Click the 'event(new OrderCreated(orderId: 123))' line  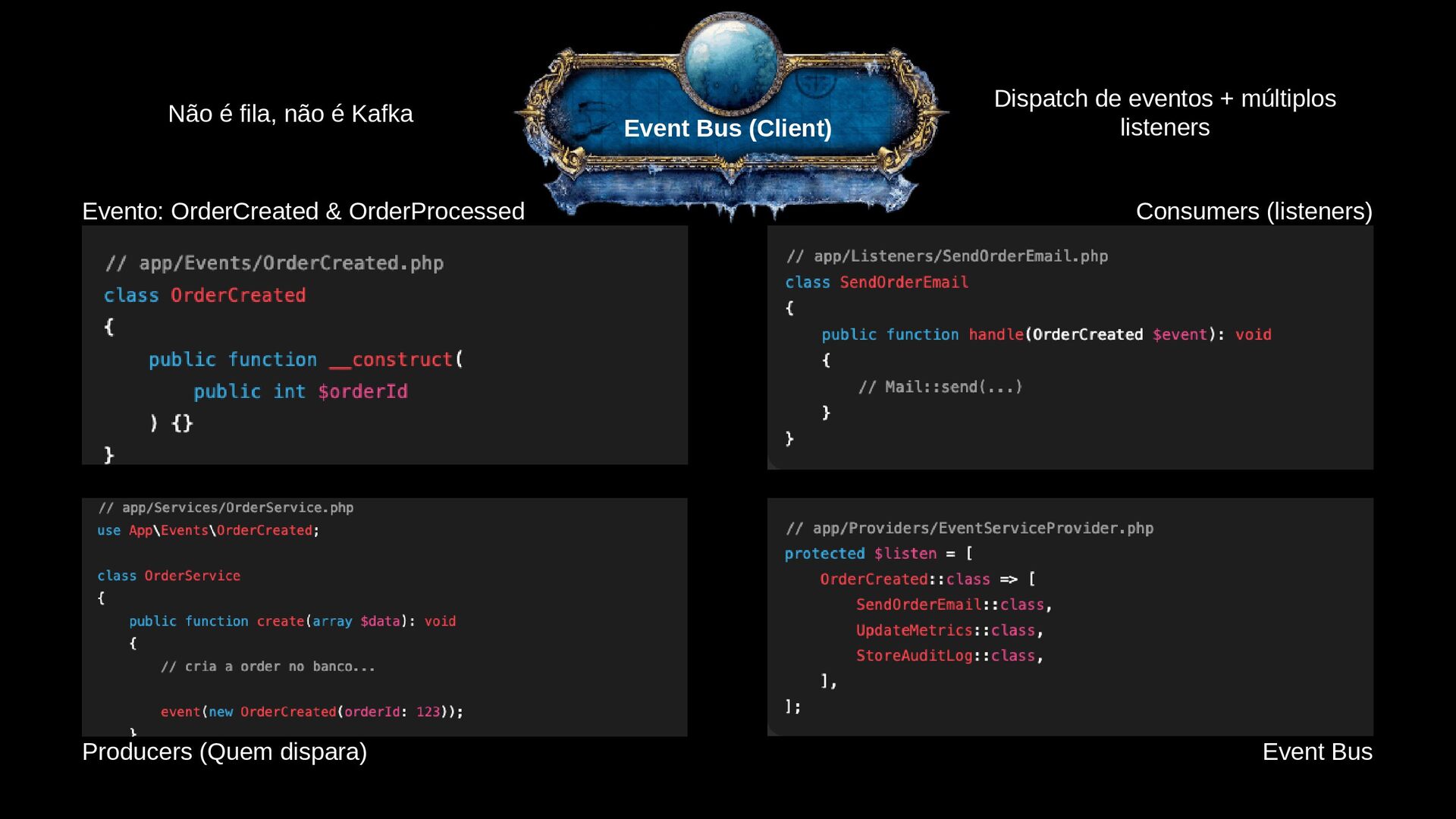312,711
